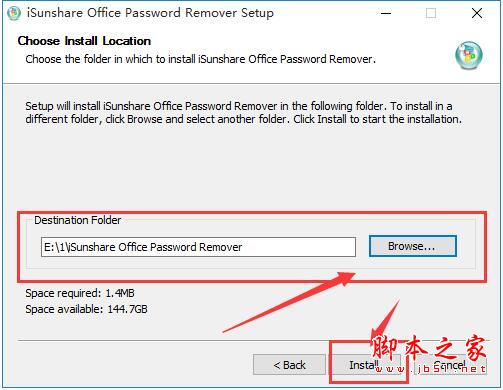Click the Space available: 144.7GB text

(86, 309)
